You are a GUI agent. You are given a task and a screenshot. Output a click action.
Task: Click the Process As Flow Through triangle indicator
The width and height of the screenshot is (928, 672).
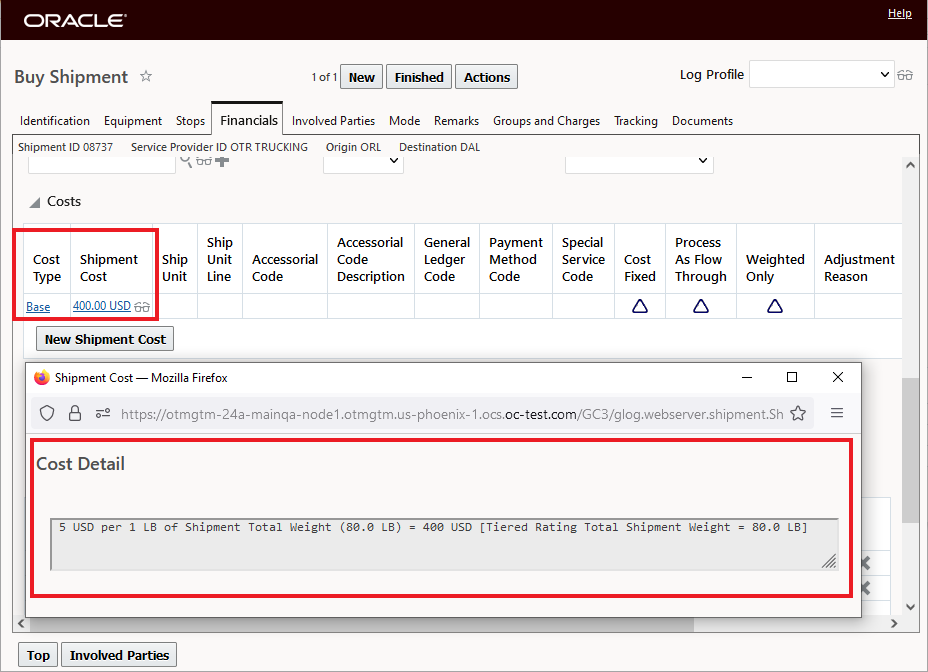tap(701, 306)
